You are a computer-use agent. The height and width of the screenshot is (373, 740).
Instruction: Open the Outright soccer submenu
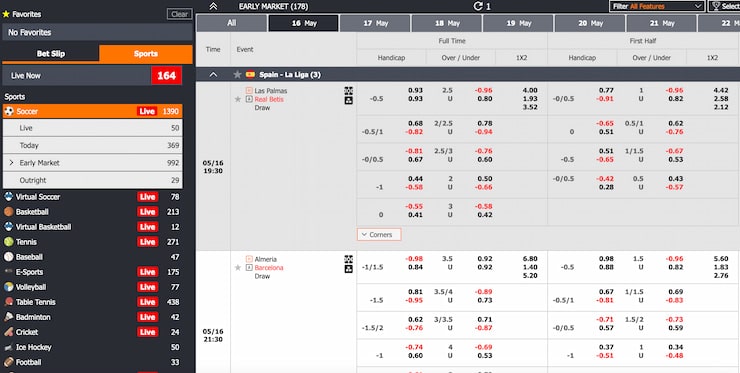tap(92, 180)
